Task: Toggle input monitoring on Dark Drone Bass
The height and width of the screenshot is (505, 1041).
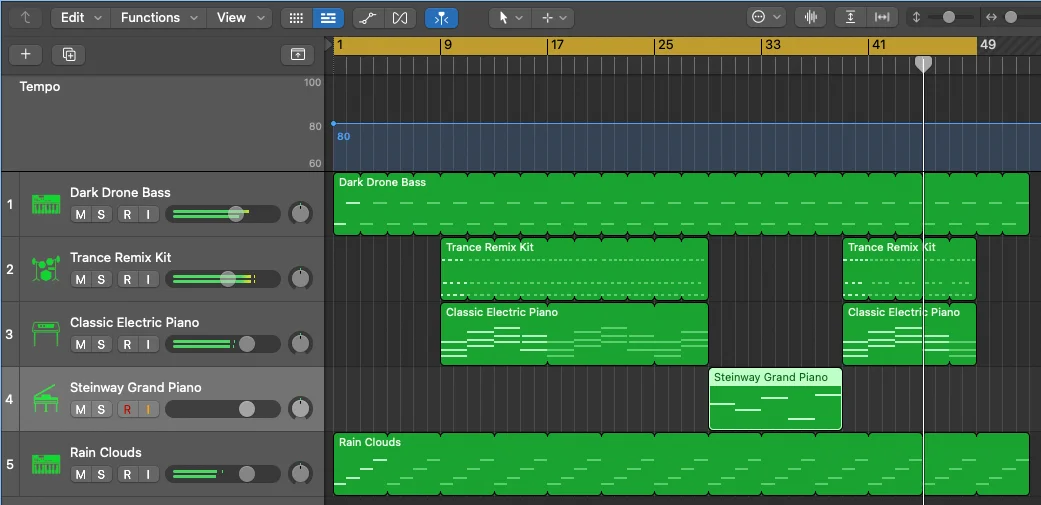Action: coord(148,214)
